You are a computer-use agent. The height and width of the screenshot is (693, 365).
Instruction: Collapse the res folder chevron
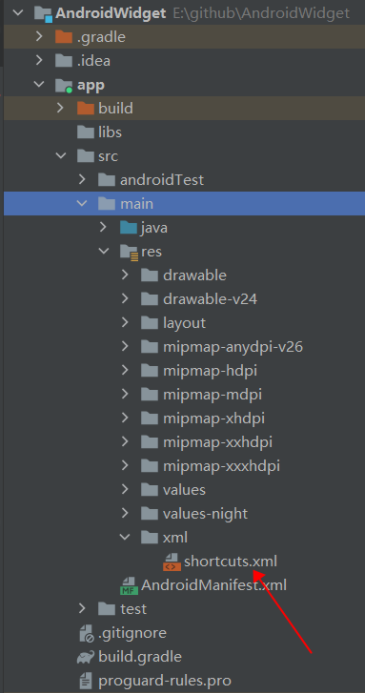coord(103,251)
